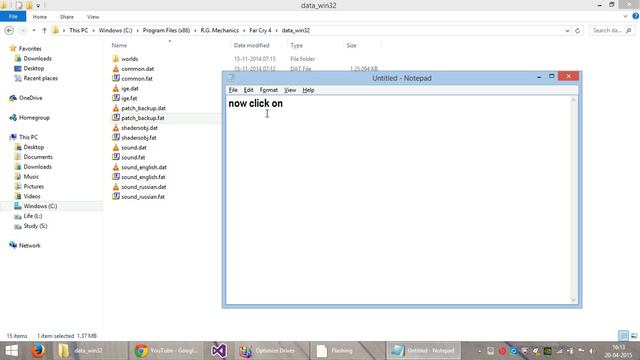Expand the Explorer ribbon chevron
The image size is (640, 360).
(x=625, y=16)
